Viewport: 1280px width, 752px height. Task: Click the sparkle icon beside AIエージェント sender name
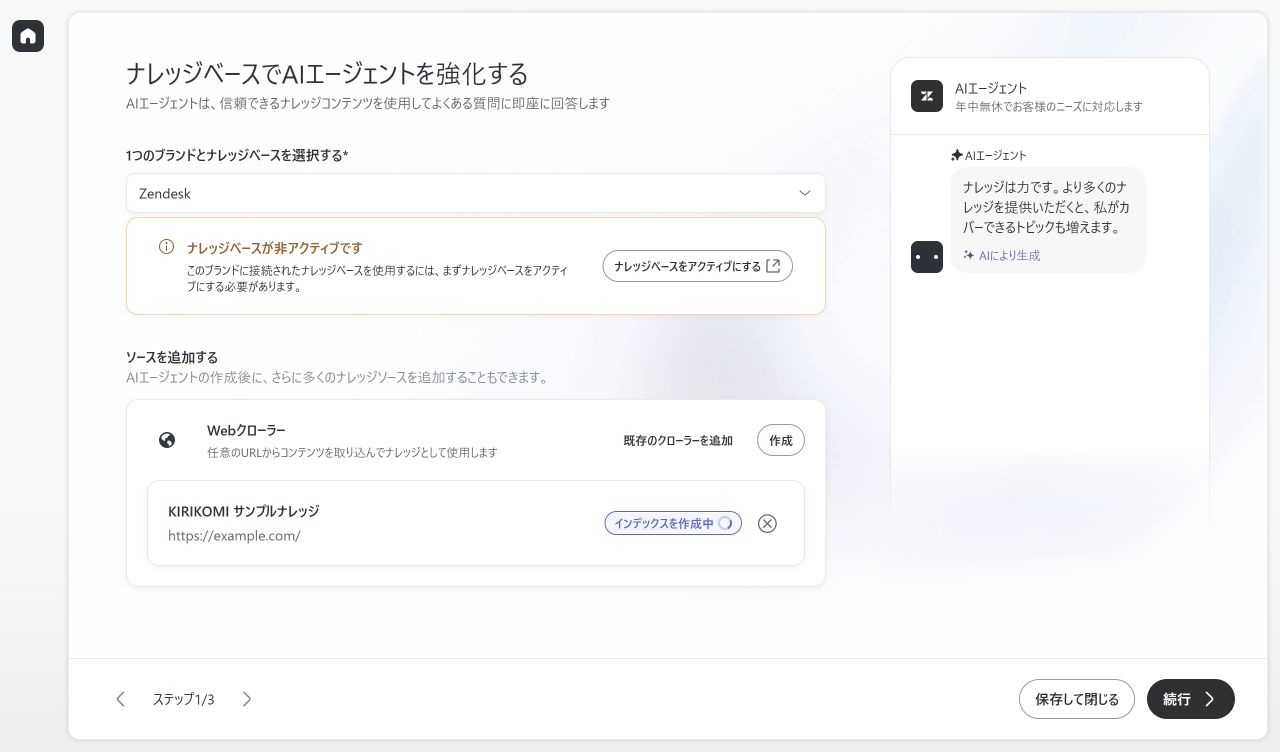957,156
